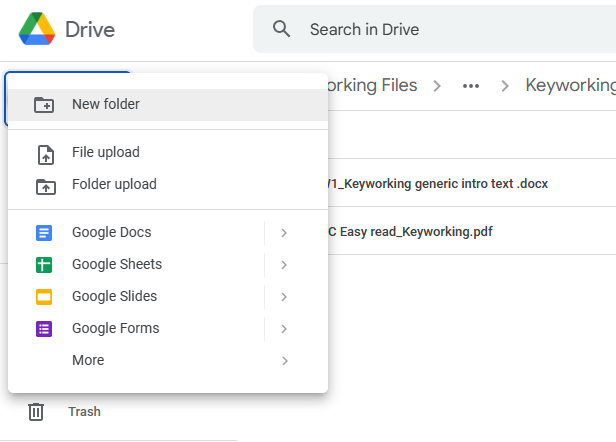Click the New folder icon

point(44,105)
